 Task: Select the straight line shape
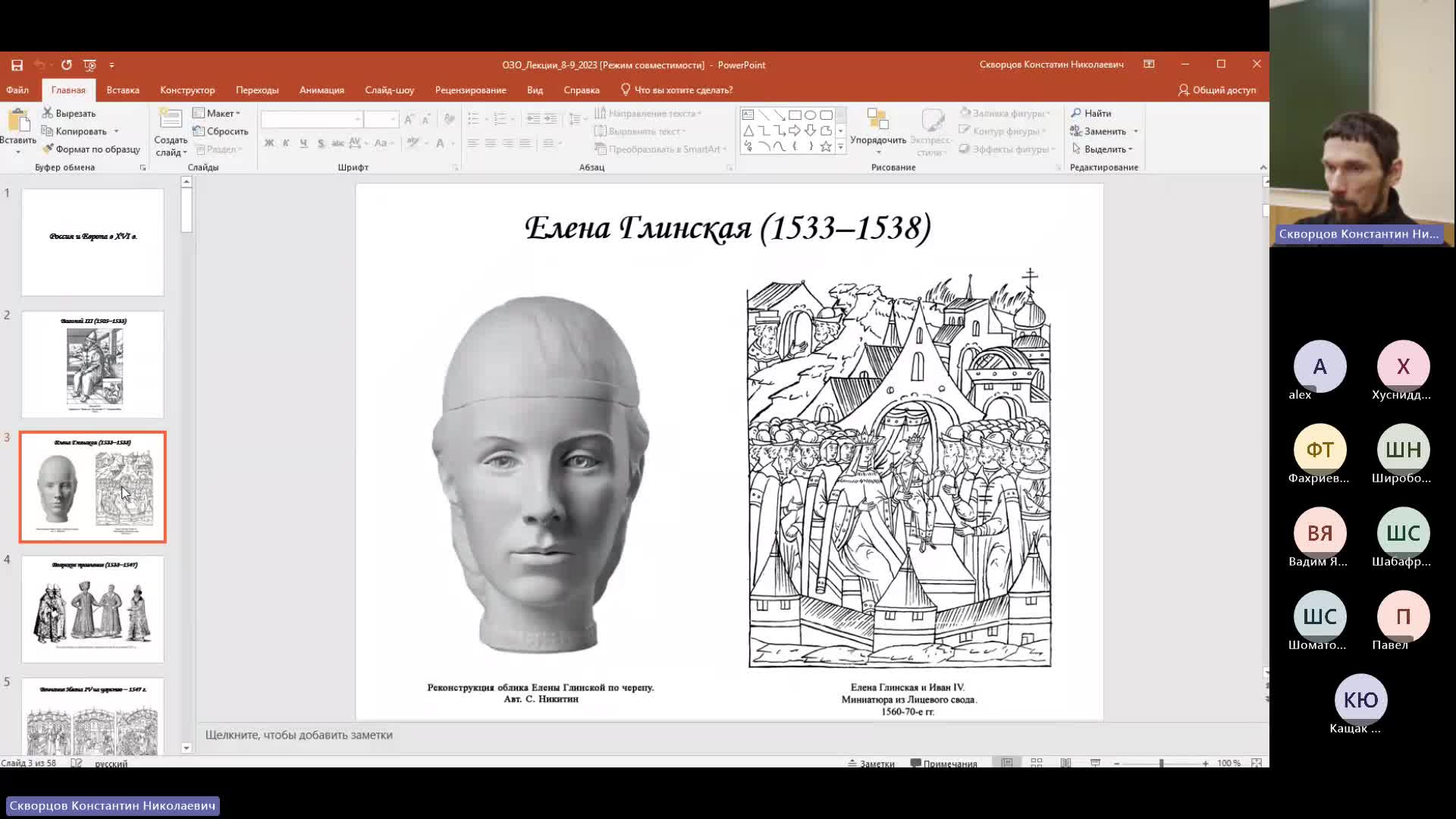[764, 115]
